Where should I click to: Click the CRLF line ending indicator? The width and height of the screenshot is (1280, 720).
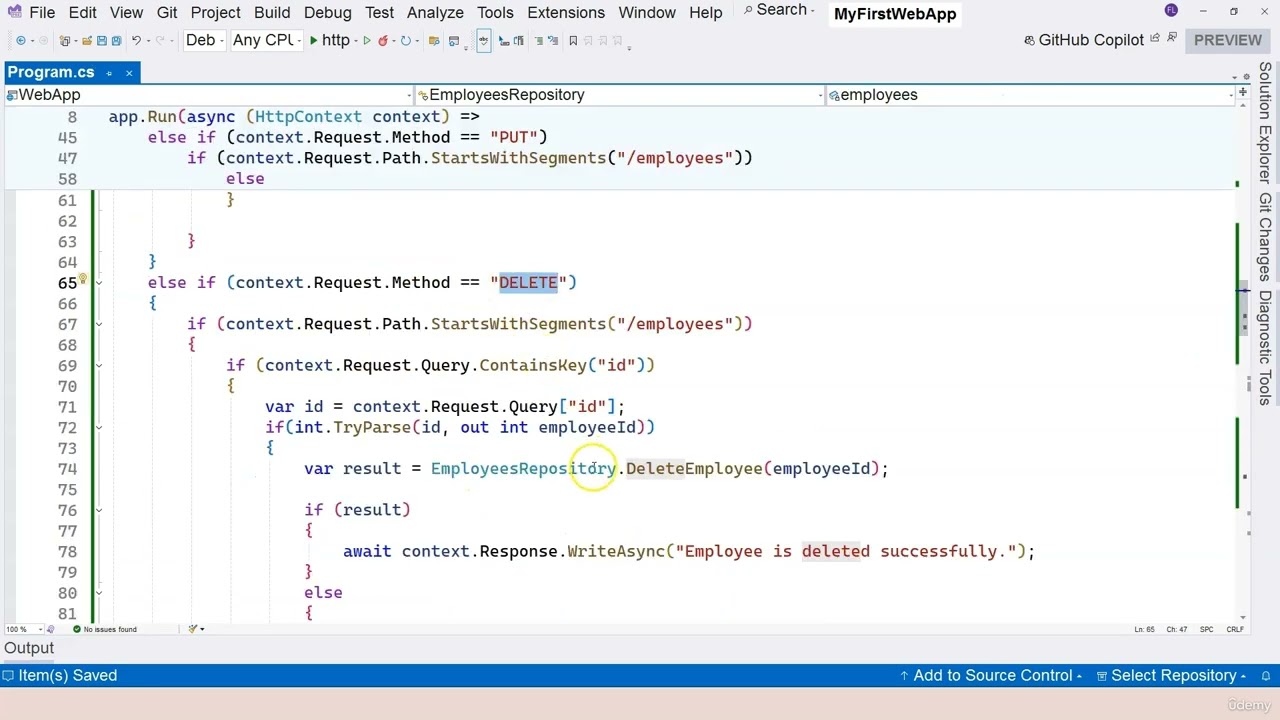click(1235, 629)
